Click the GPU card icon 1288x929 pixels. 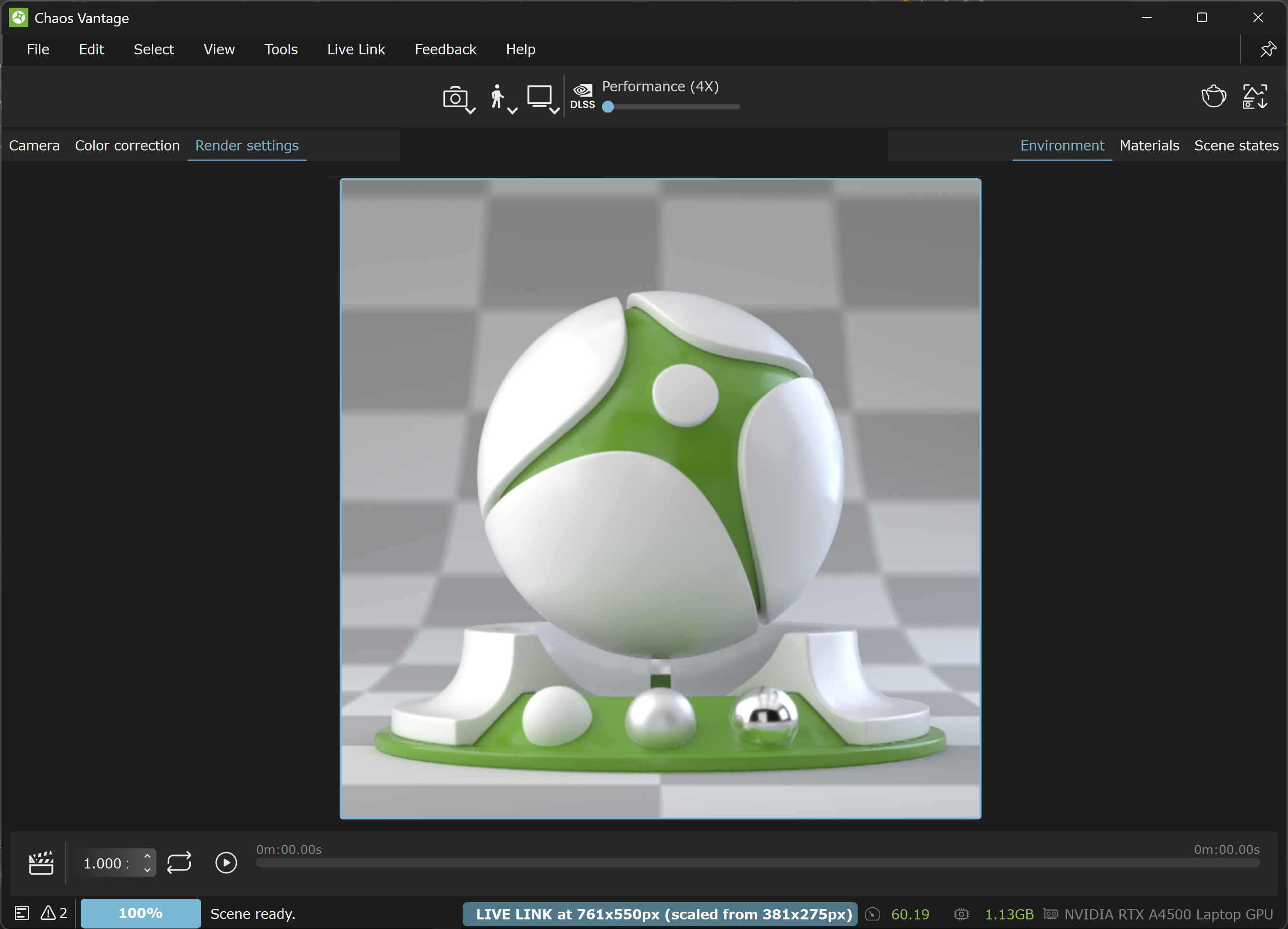coord(1050,914)
